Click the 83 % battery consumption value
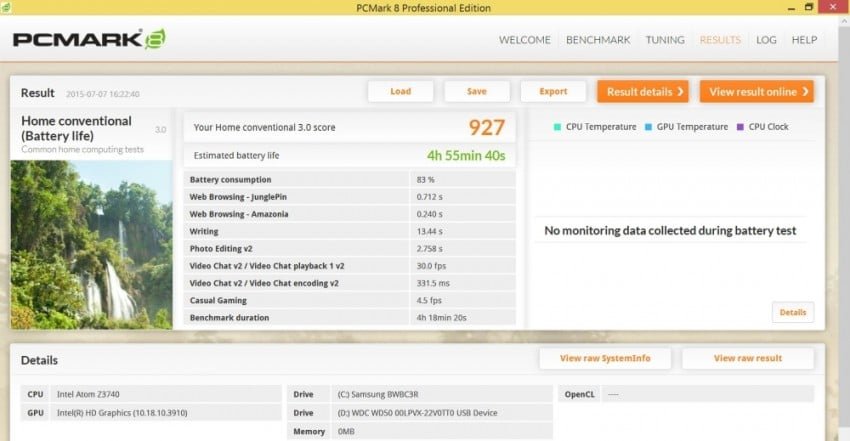 click(426, 179)
